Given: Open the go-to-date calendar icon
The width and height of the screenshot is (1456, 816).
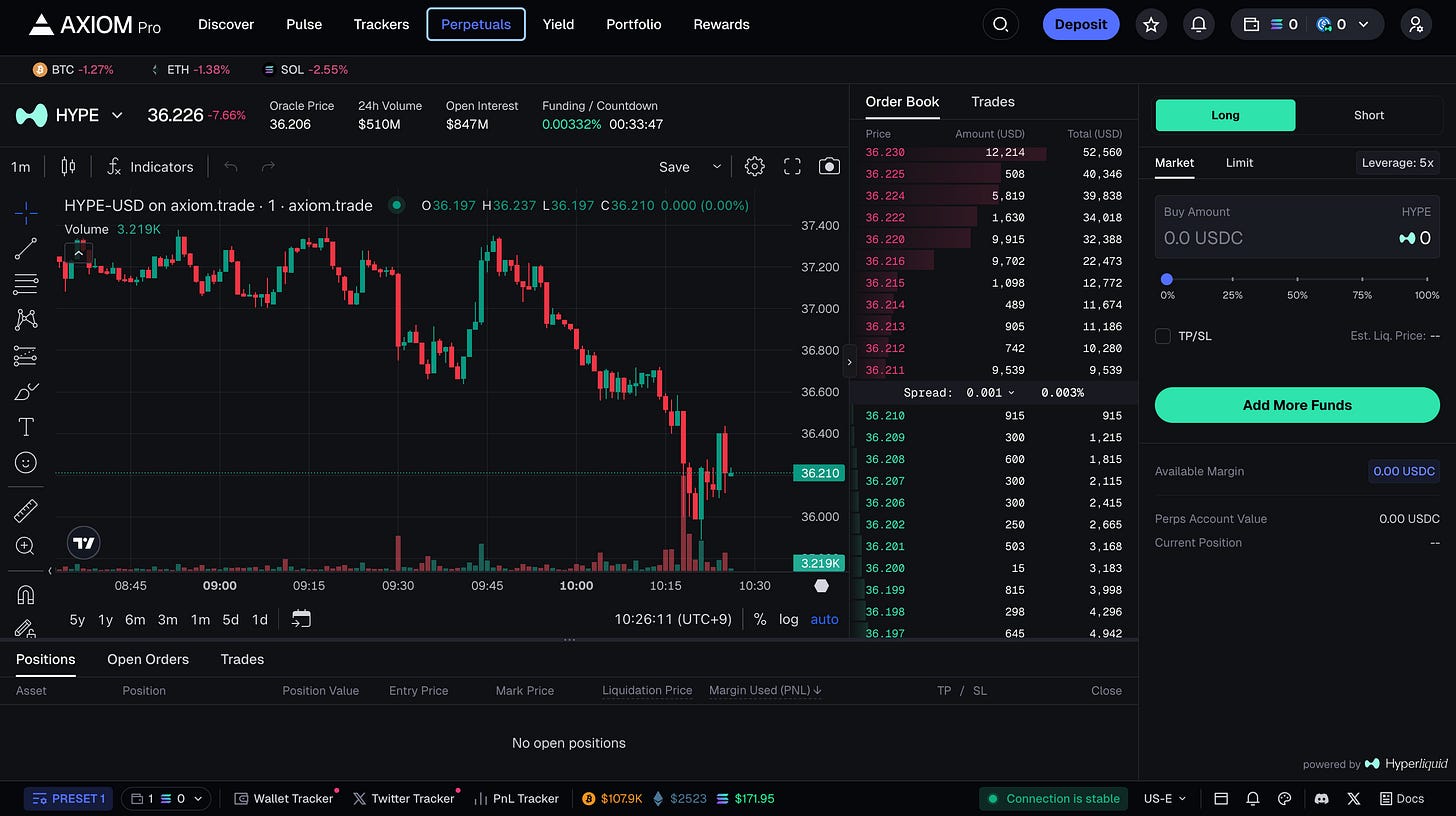Looking at the screenshot, I should point(301,619).
